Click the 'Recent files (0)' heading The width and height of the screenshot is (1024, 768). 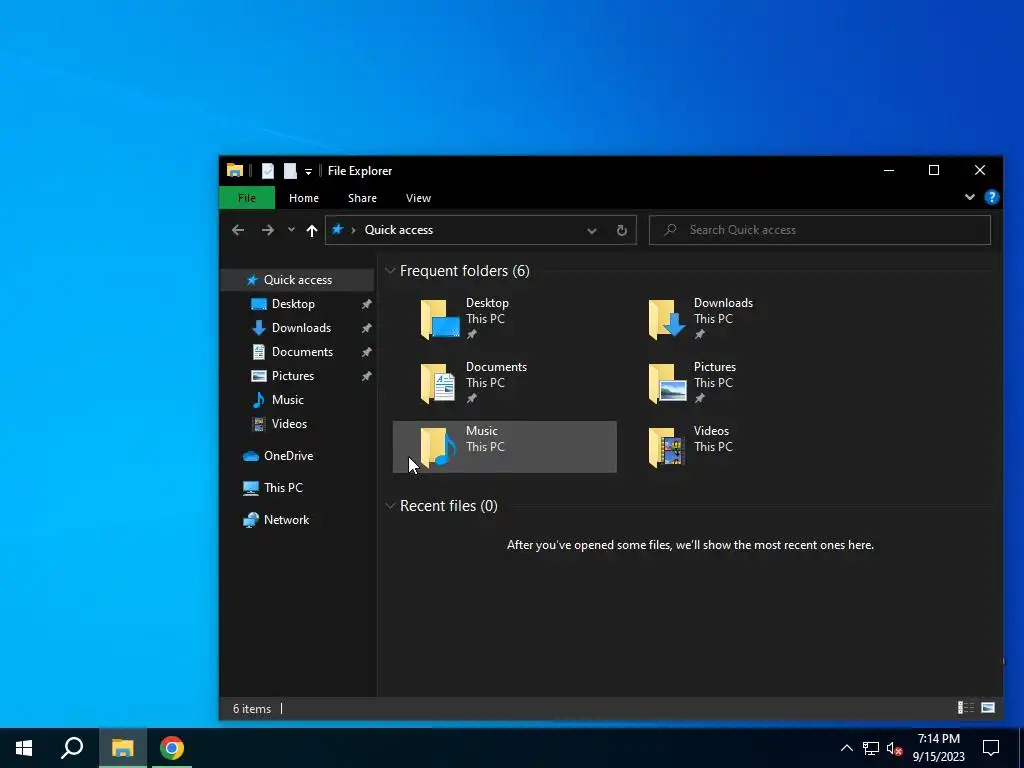tap(449, 505)
